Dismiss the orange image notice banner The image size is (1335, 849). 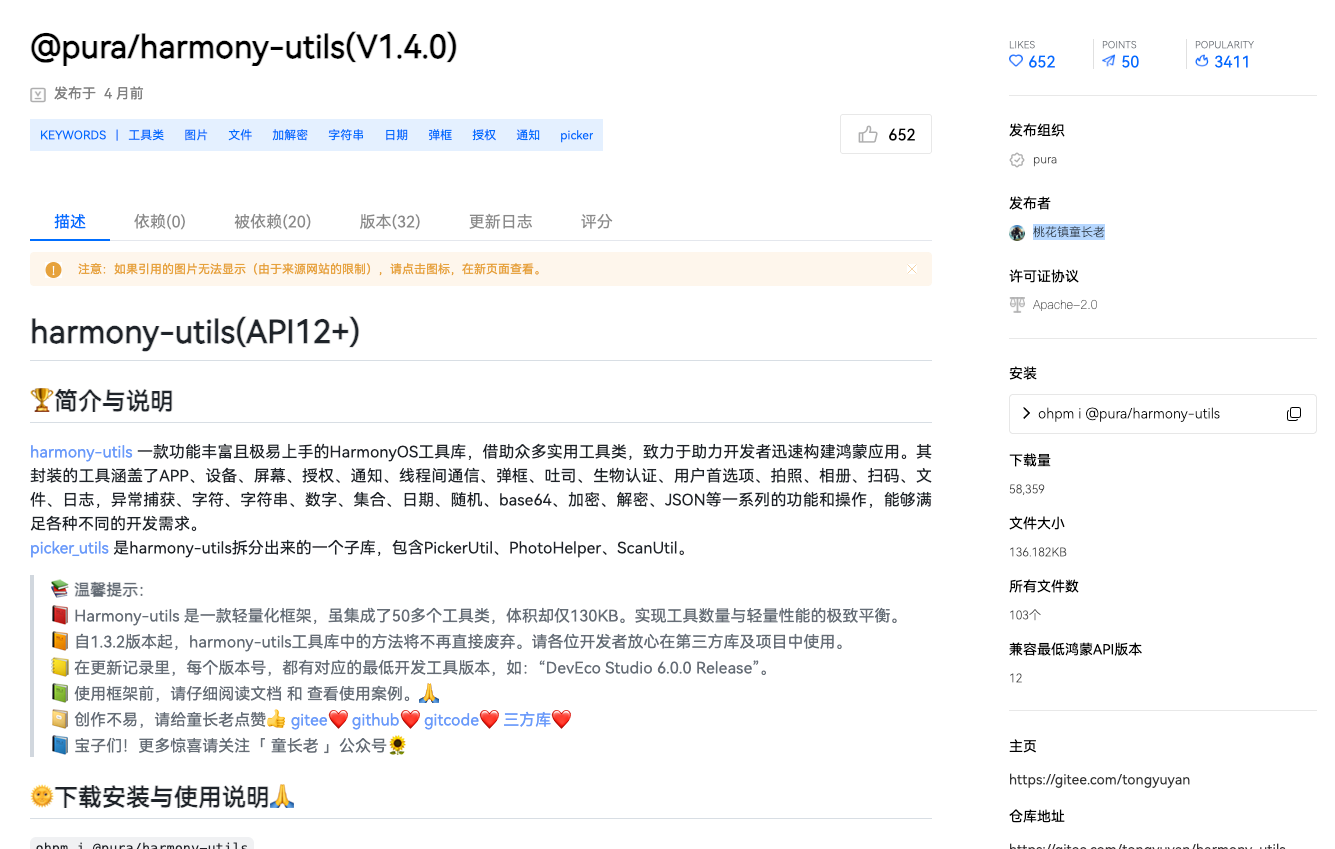pyautogui.click(x=912, y=269)
